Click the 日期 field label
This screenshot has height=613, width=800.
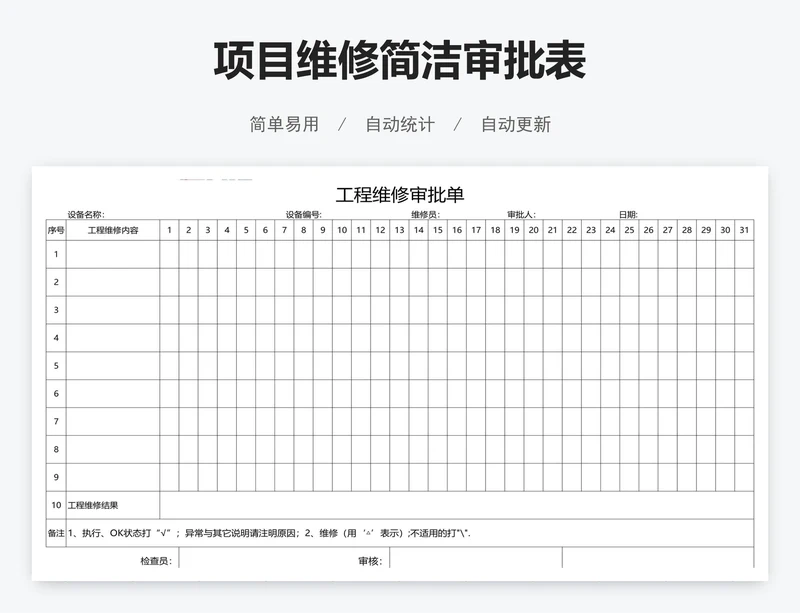click(628, 215)
